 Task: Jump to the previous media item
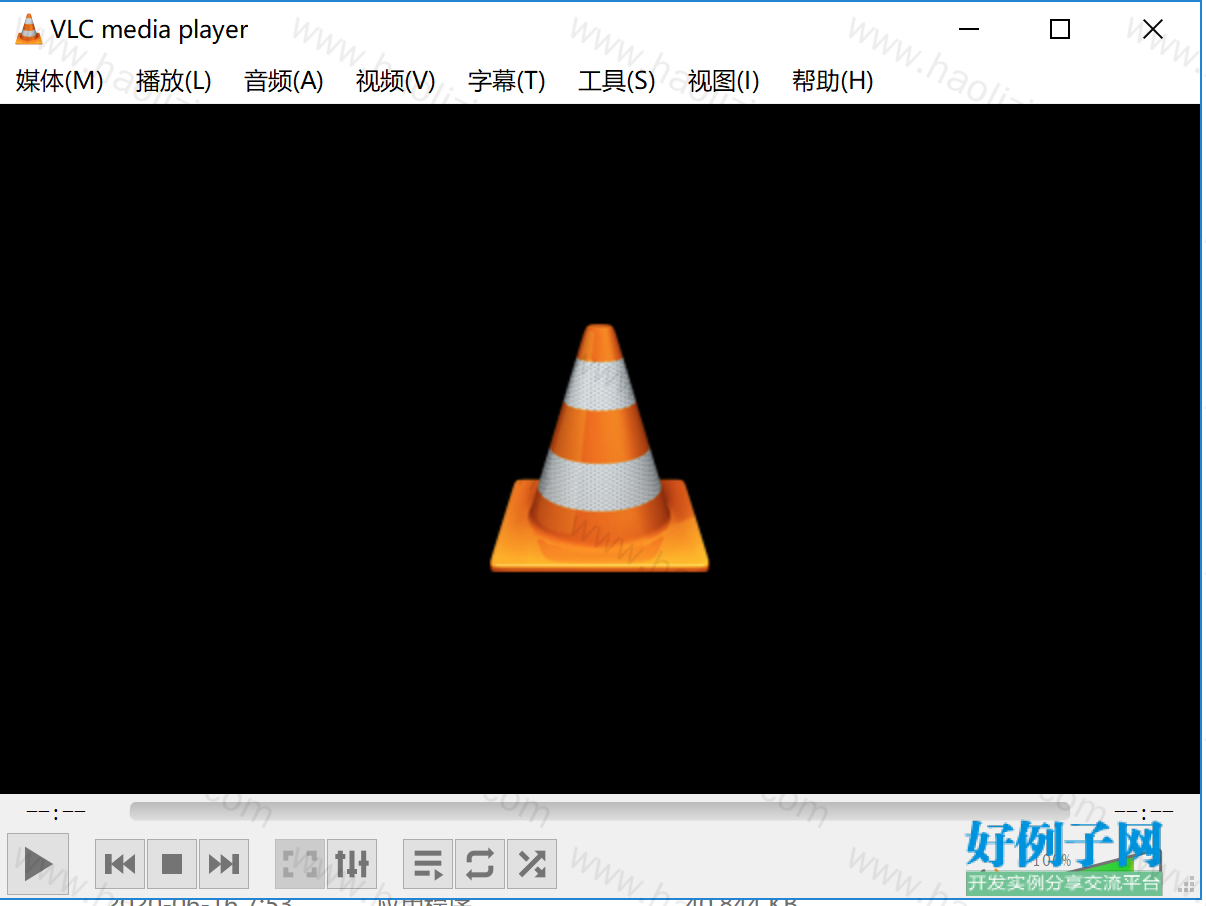pos(120,864)
